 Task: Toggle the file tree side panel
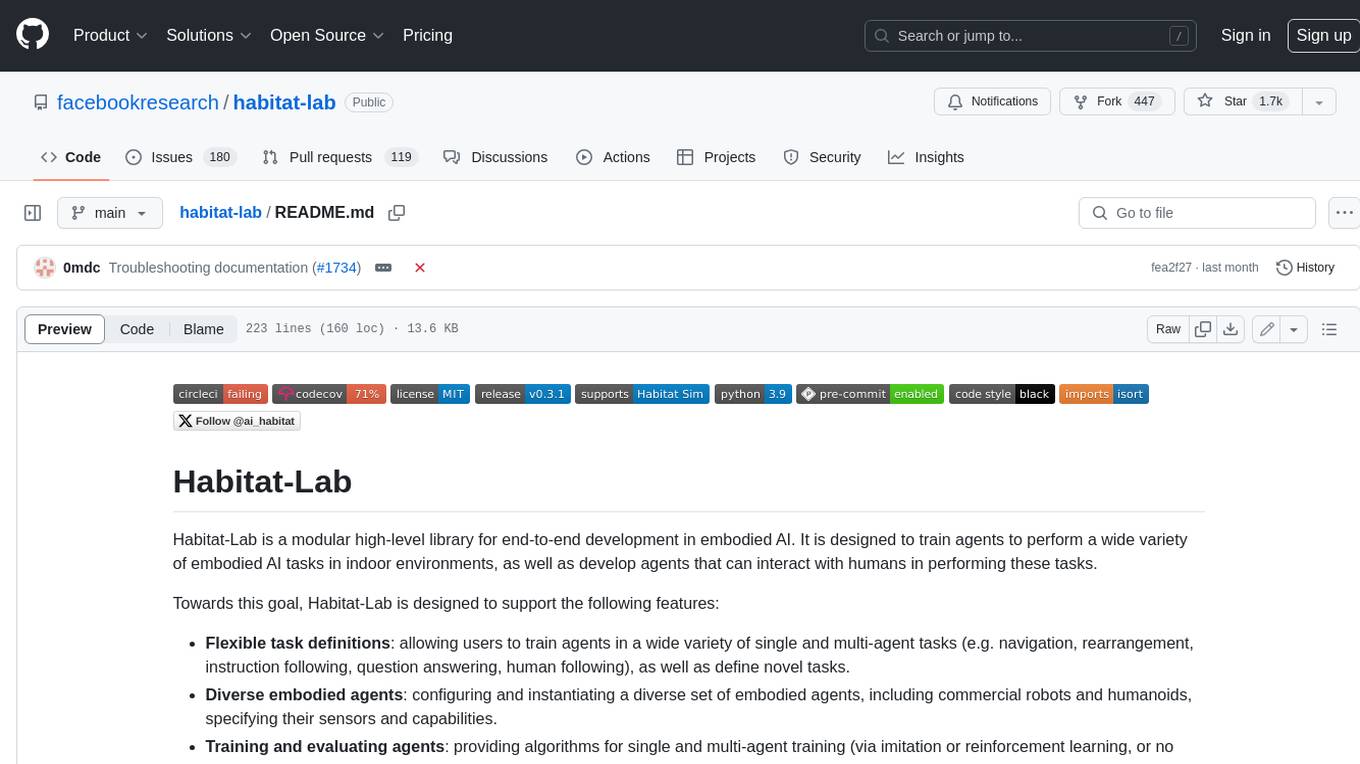point(32,213)
